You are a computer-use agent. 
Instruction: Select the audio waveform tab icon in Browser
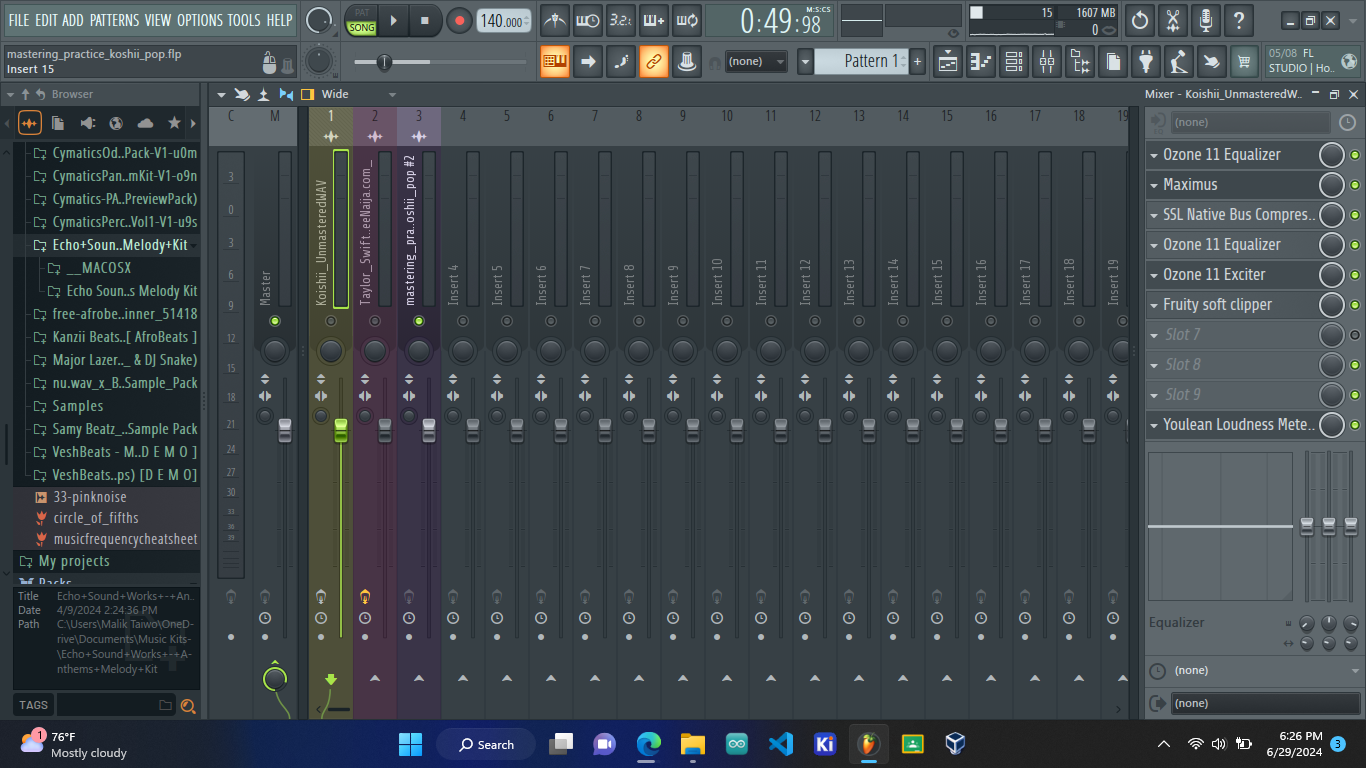[x=30, y=123]
